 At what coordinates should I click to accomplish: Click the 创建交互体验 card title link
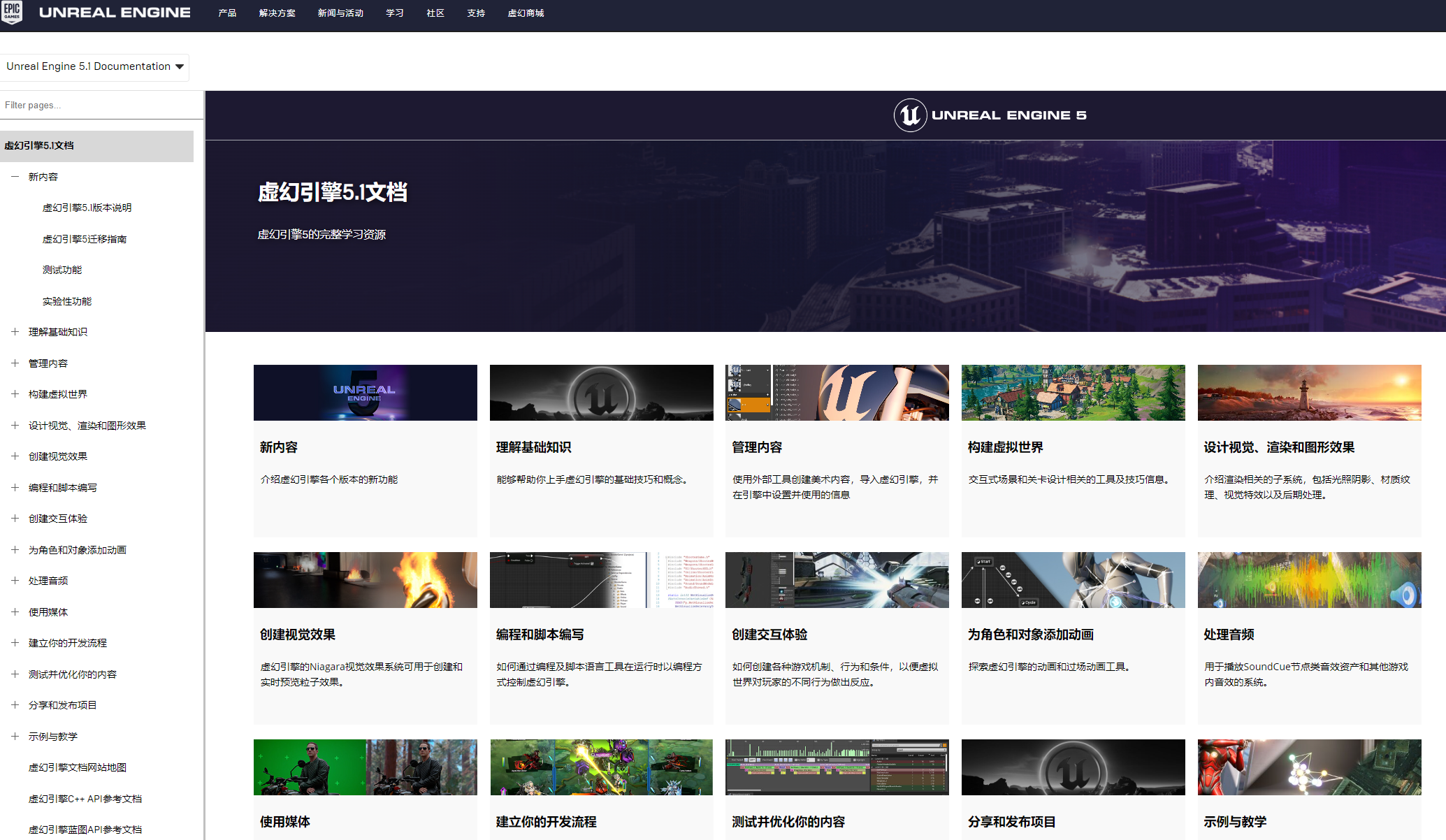tap(769, 635)
